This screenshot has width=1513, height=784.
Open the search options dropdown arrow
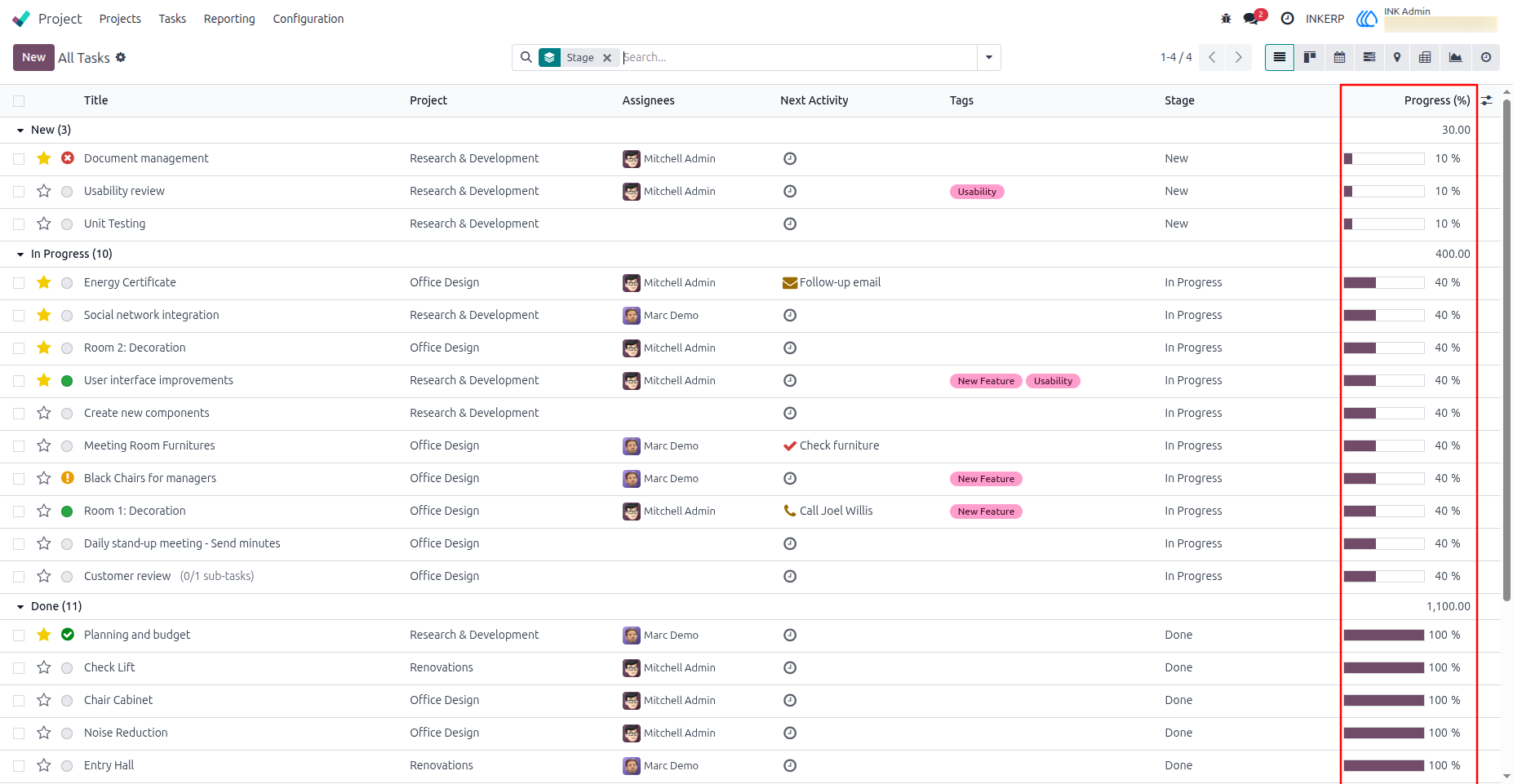click(x=989, y=57)
